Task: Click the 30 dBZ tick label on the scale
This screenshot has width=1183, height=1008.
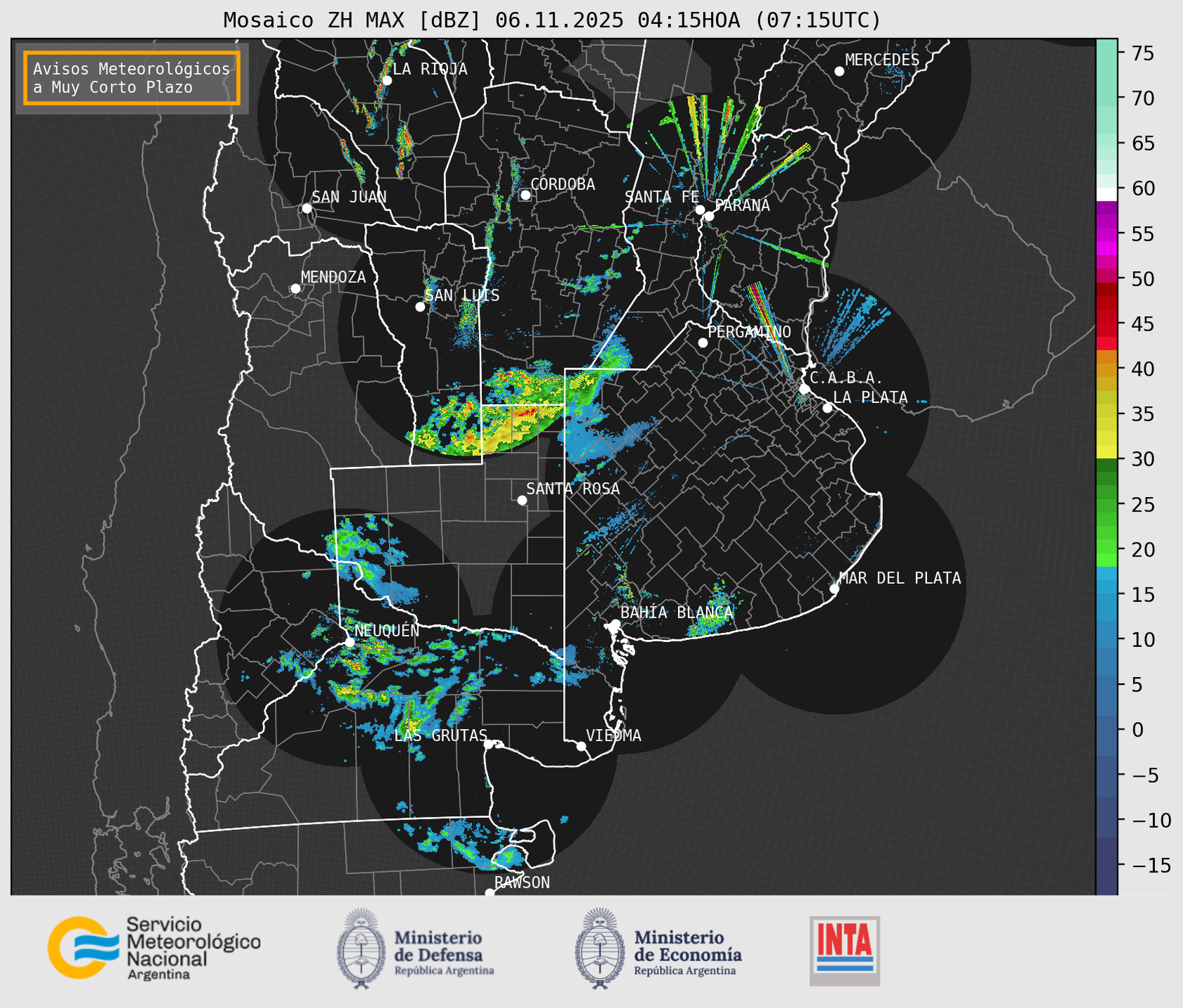Action: 1142,459
